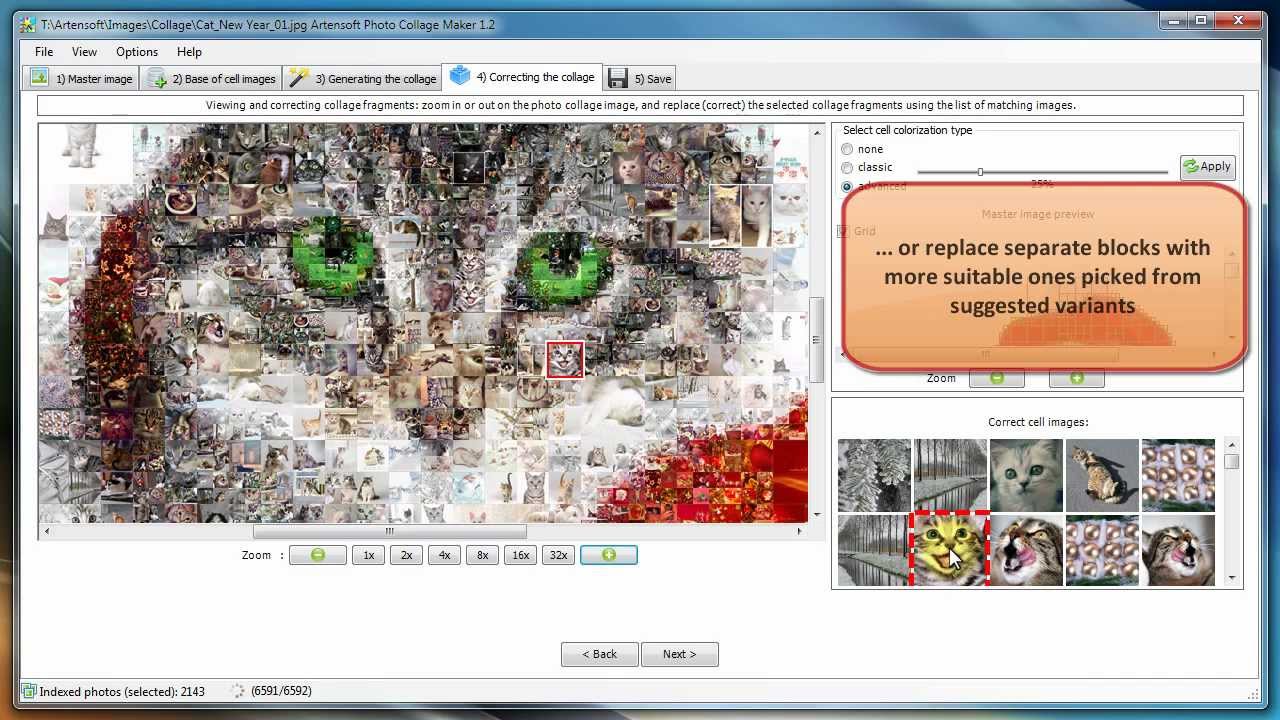Click the Indexed photos status icon
Viewport: 1280px width, 720px height.
[28, 691]
